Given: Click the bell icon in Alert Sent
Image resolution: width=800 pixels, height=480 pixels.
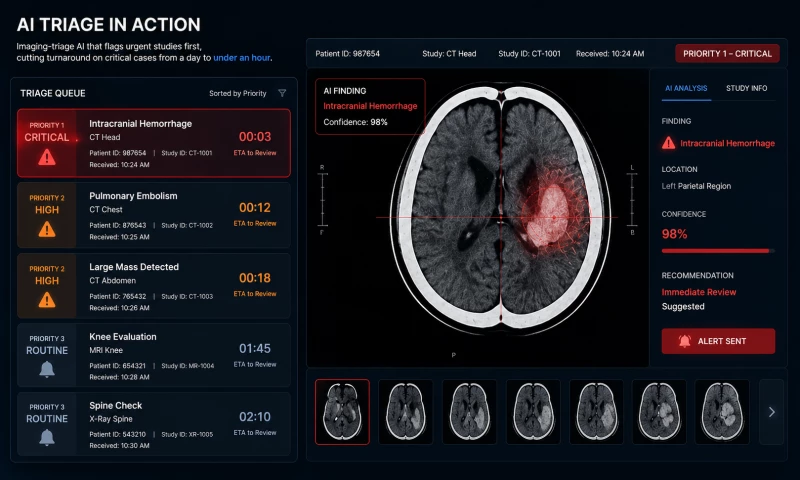Looking at the screenshot, I should pos(685,341).
